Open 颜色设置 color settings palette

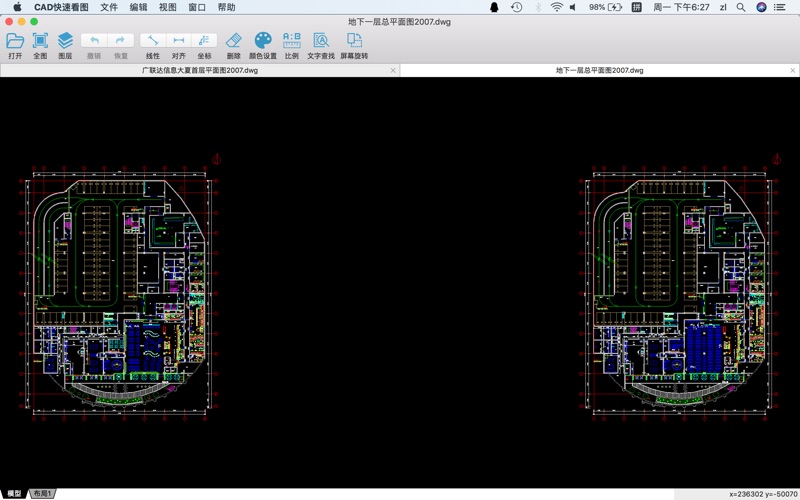[262, 41]
